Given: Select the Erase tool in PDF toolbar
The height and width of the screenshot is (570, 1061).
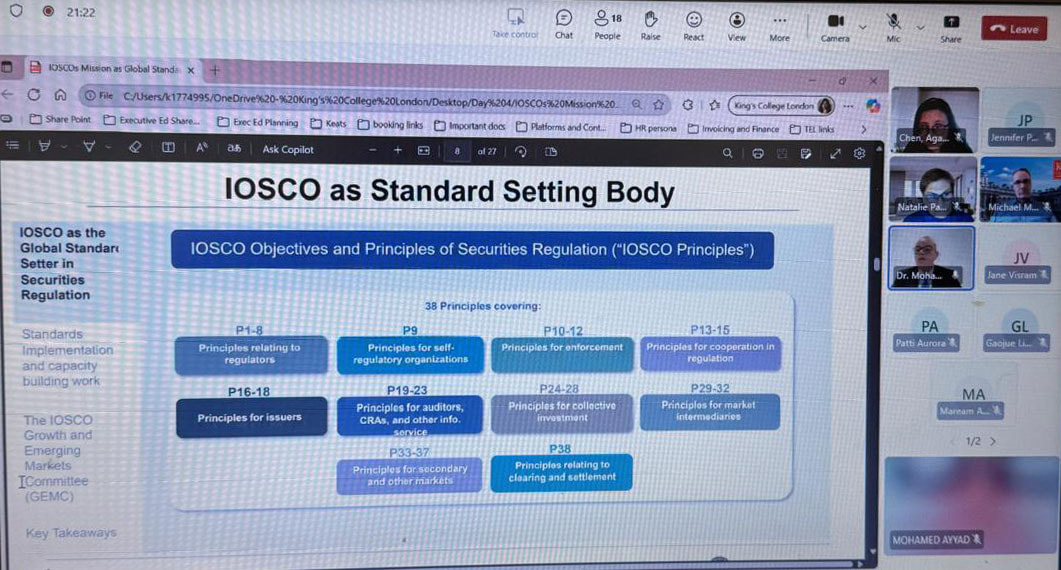Looking at the screenshot, I should tap(136, 148).
